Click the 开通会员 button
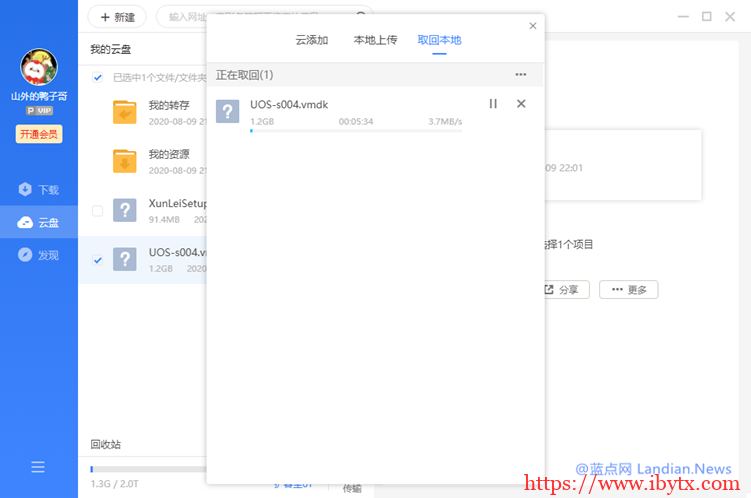Image resolution: width=751 pixels, height=498 pixels. coord(39,134)
